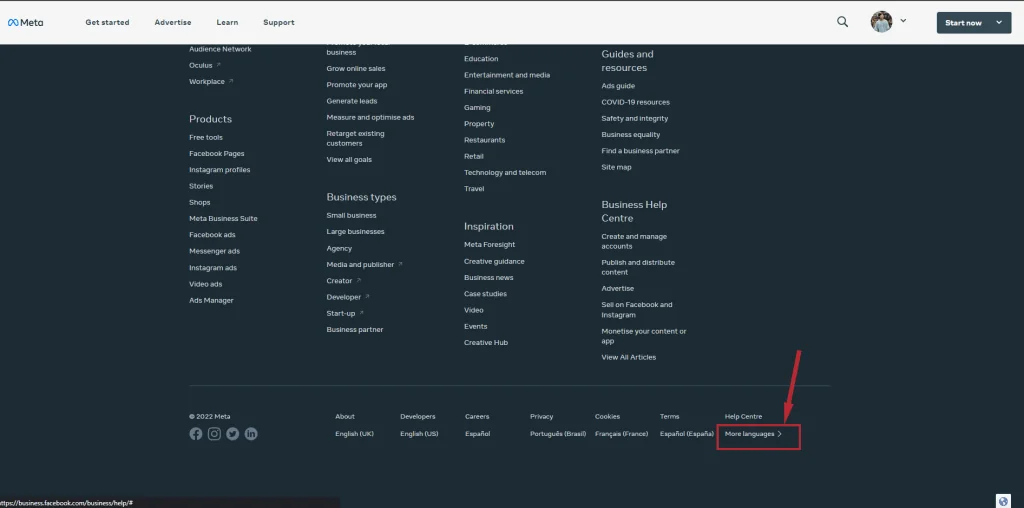
Task: Click Grow online sales link
Action: 356,69
